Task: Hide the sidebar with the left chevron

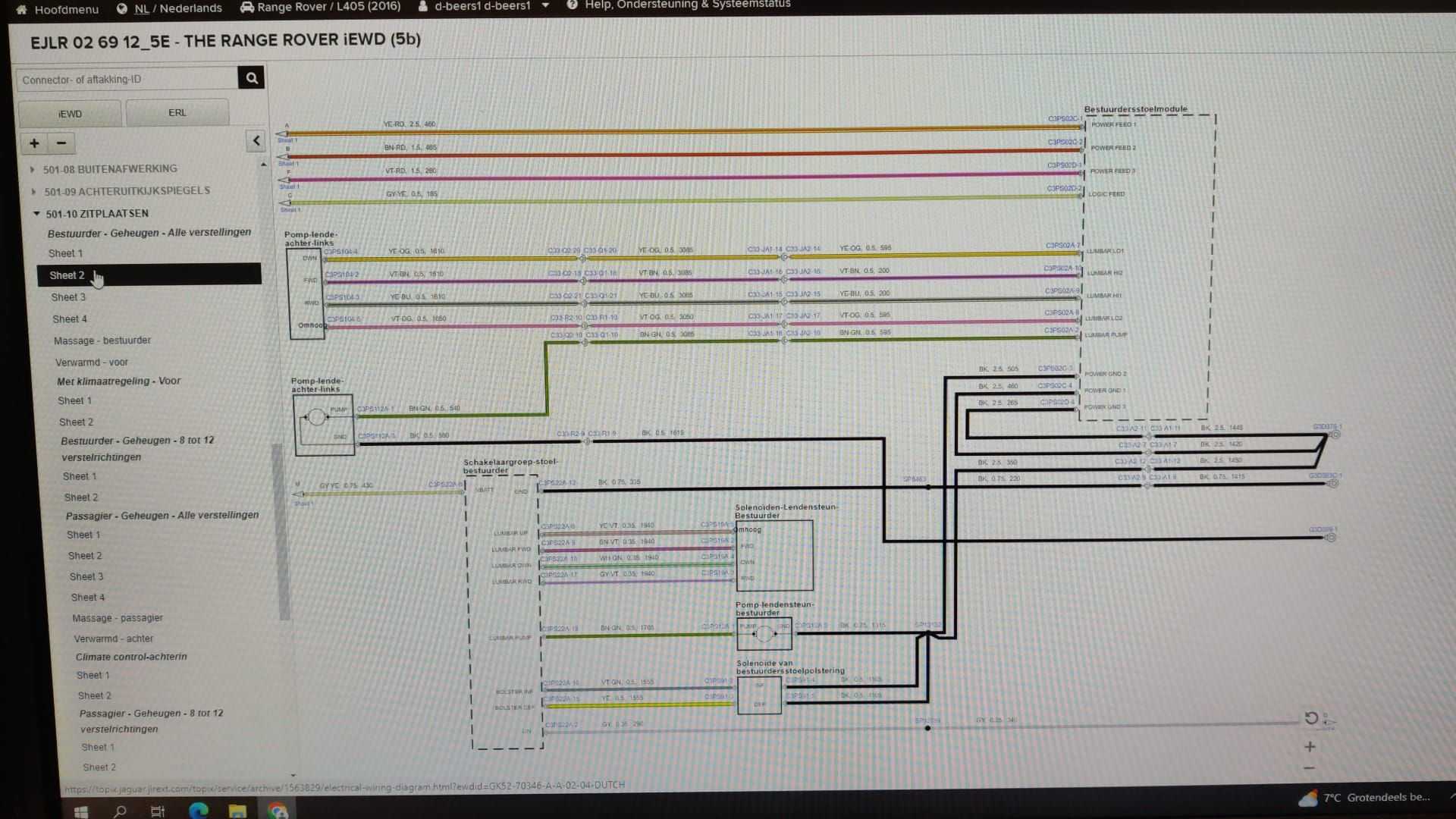Action: [256, 141]
